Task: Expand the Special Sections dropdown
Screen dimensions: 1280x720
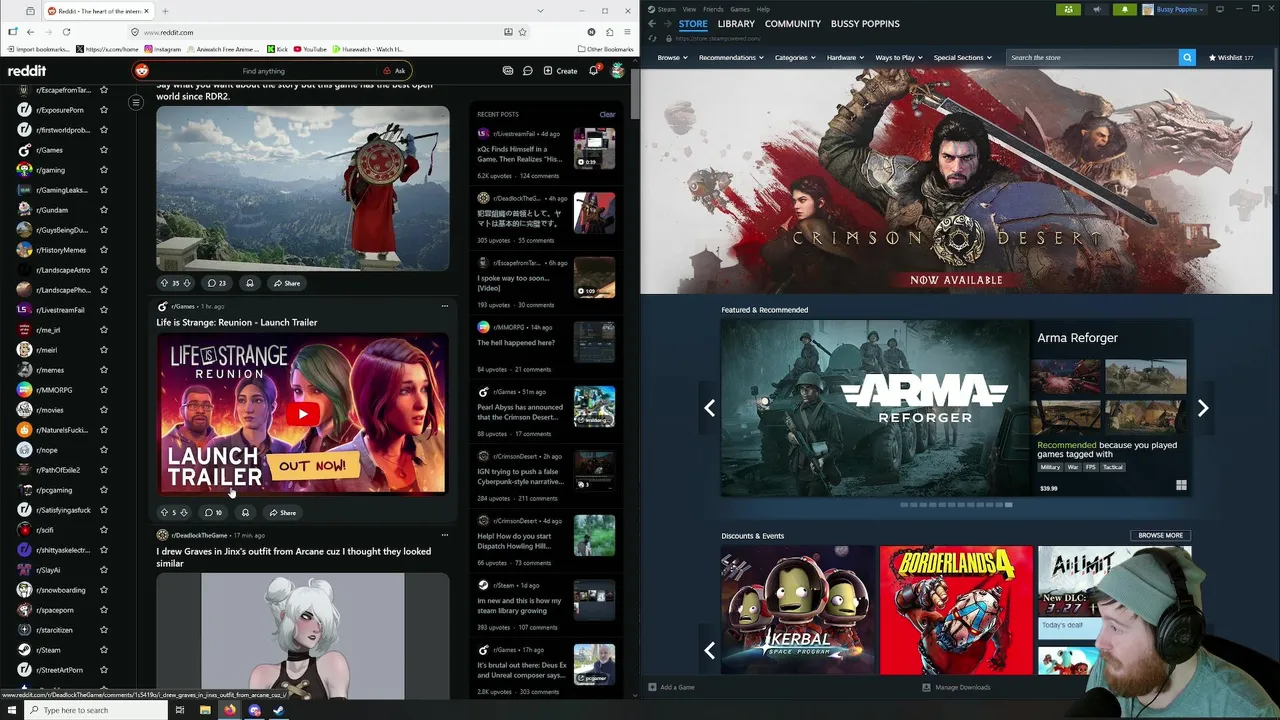Action: (963, 57)
